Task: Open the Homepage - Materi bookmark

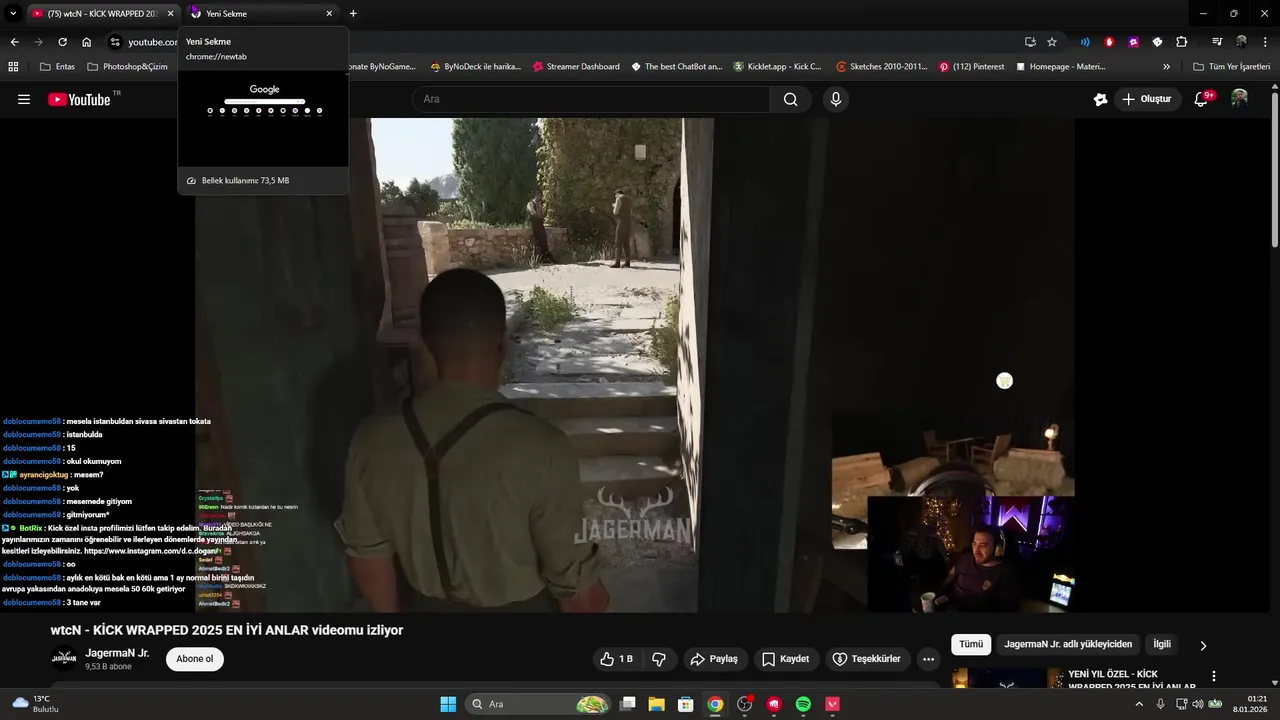Action: (1060, 67)
